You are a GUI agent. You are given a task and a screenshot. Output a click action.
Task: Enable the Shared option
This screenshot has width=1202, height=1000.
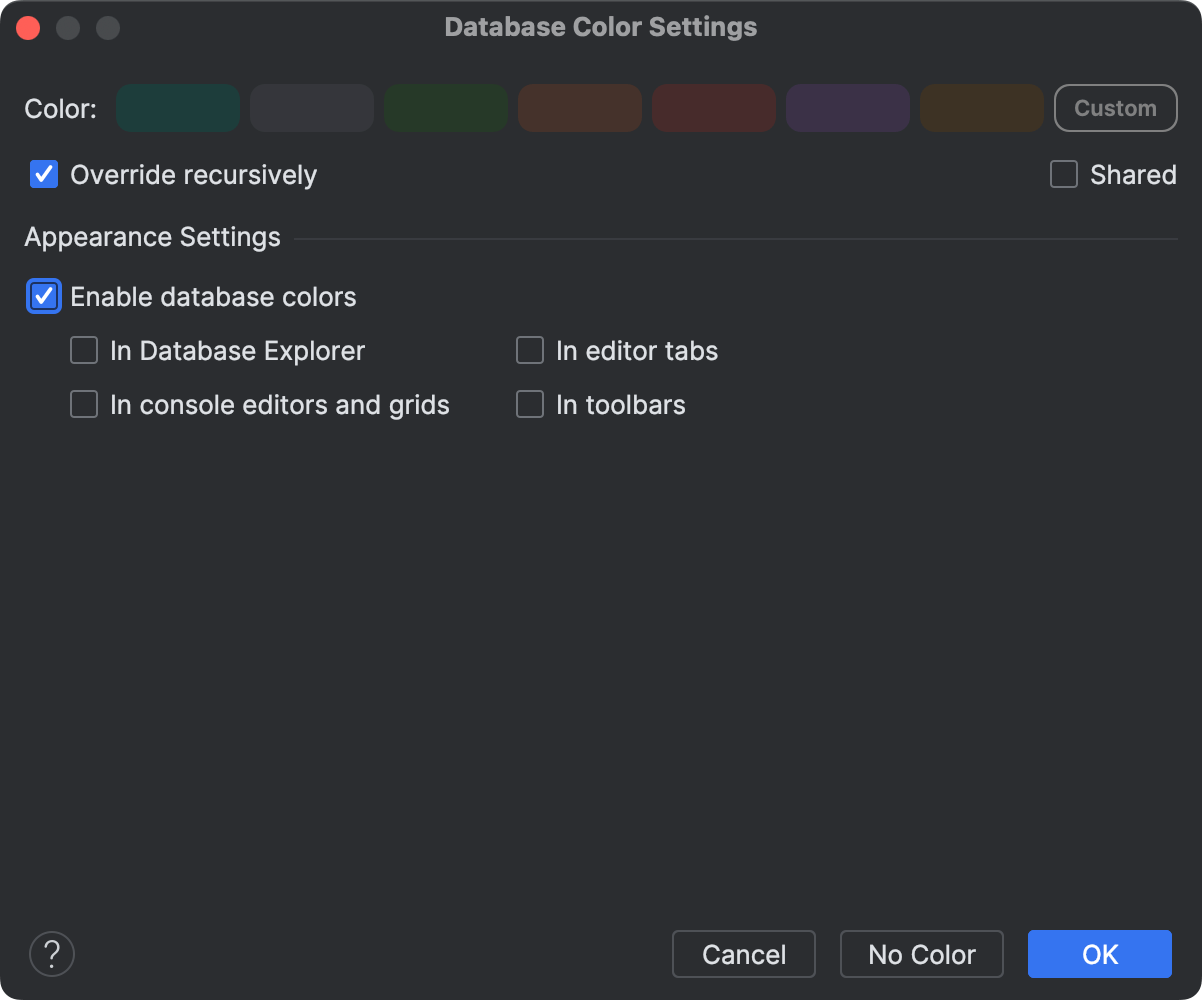click(1063, 174)
